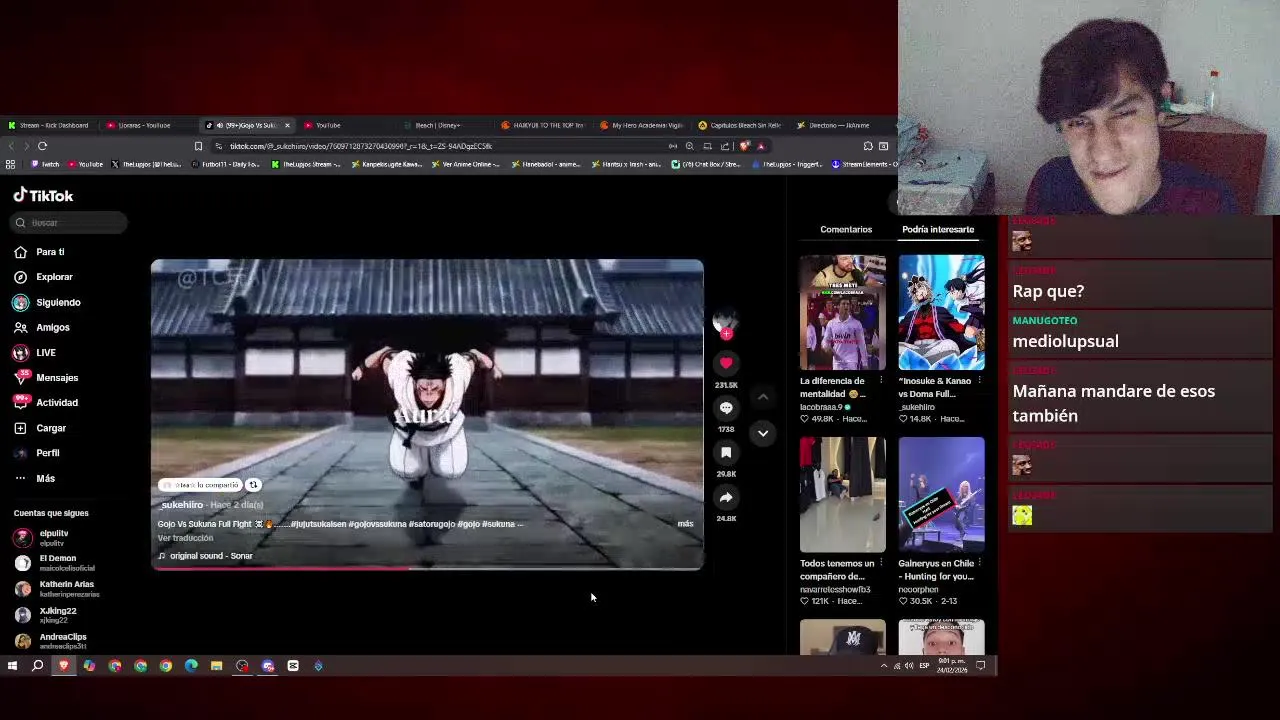
Task: Open the La diferencia de mentalidad thumbnail
Action: (842, 313)
